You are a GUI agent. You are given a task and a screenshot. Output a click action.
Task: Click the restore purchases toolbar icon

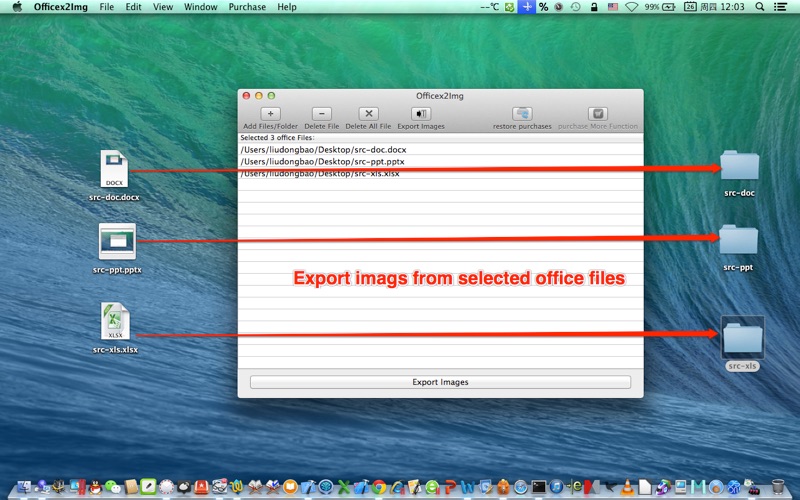point(522,114)
